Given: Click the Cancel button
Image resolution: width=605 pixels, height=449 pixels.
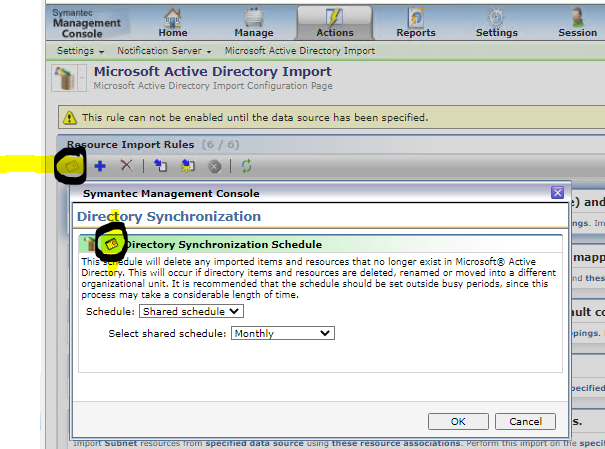Looking at the screenshot, I should click(x=525, y=421).
